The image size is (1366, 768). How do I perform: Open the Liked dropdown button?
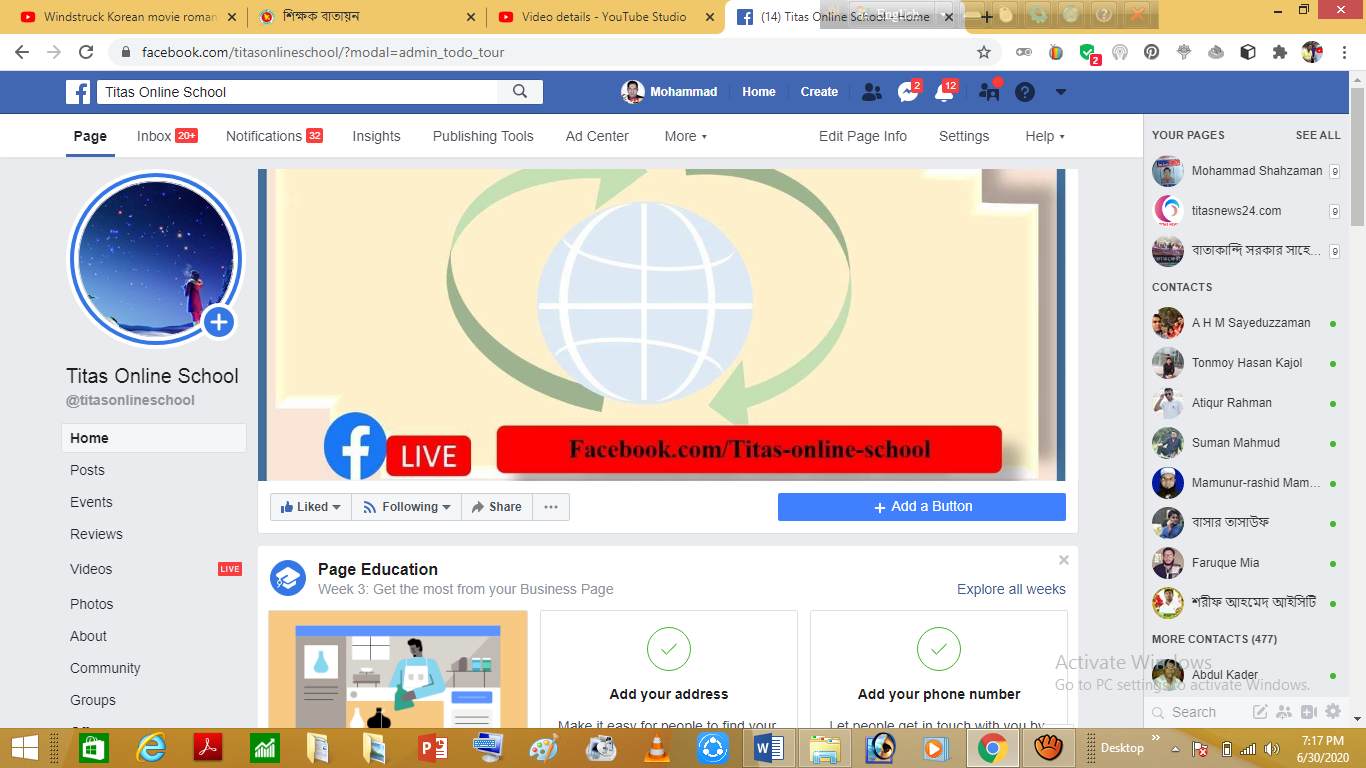coord(310,507)
